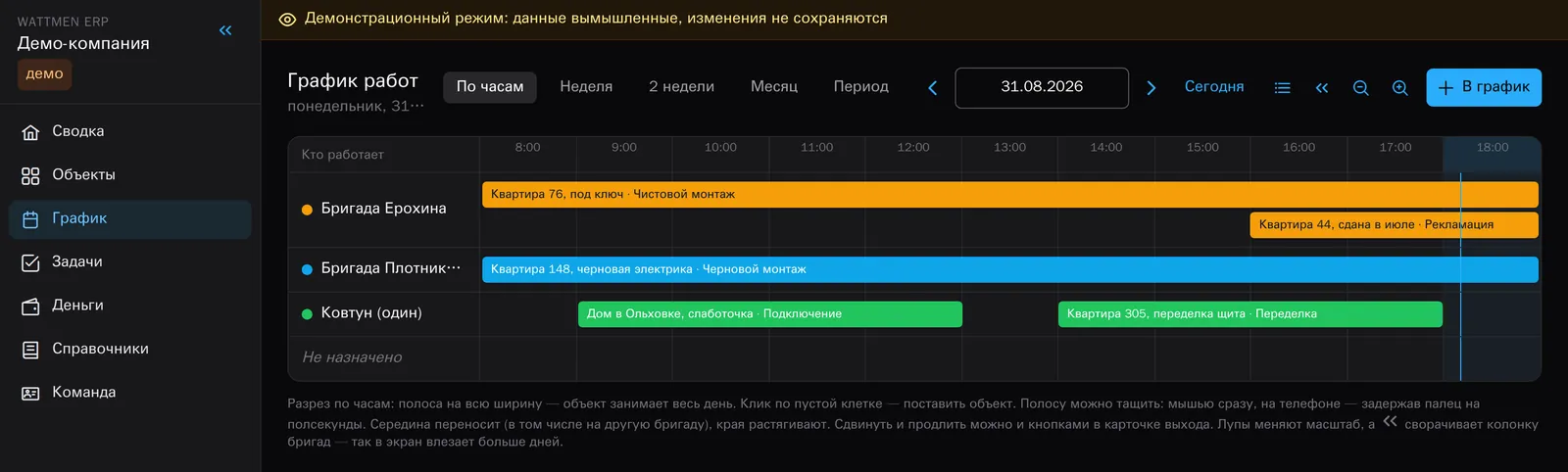Viewport: 1568px width, 472px height.
Task: Switch to 2 недели view
Action: (x=681, y=87)
